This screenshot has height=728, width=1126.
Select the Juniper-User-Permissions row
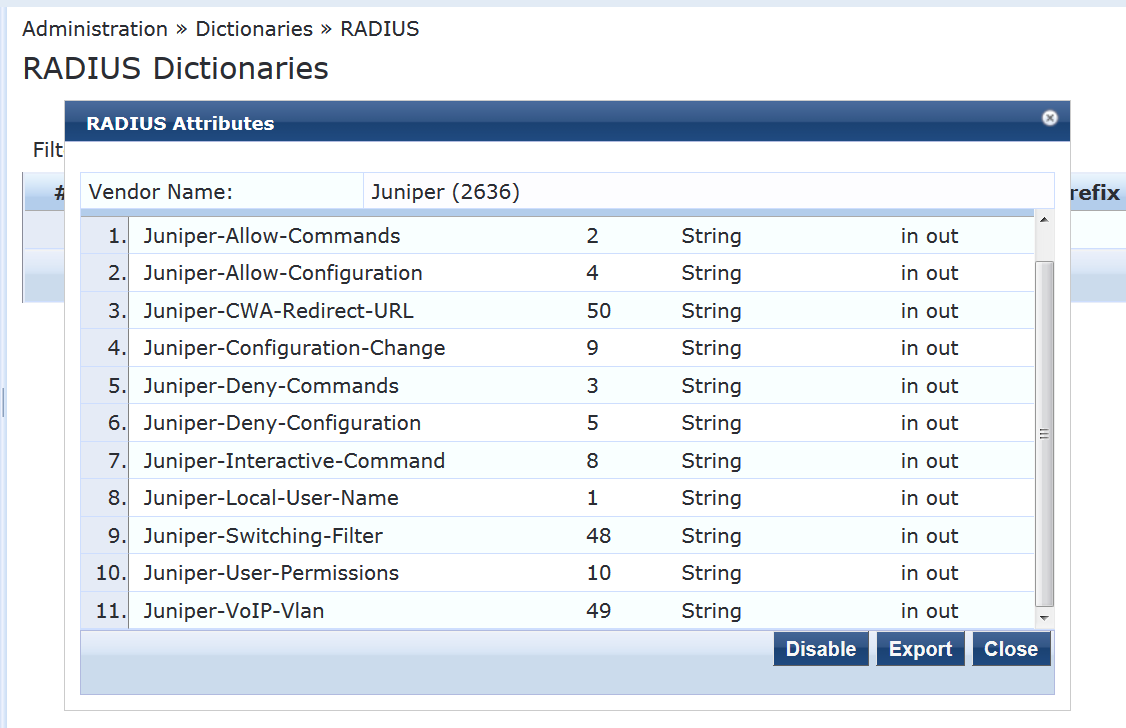coord(271,573)
